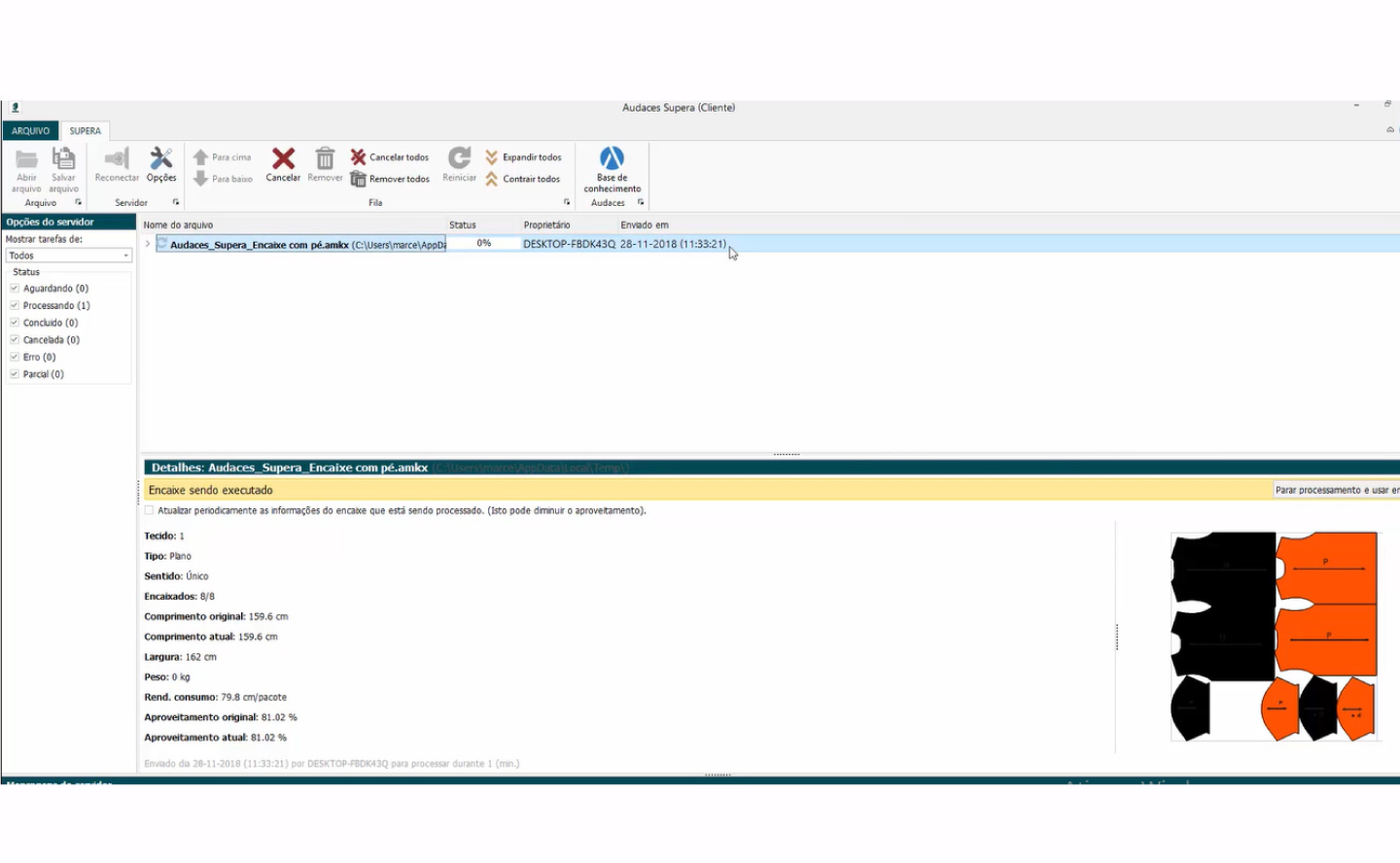Click the Sentido: Único detail line
This screenshot has height=863, width=1400.
(x=176, y=576)
